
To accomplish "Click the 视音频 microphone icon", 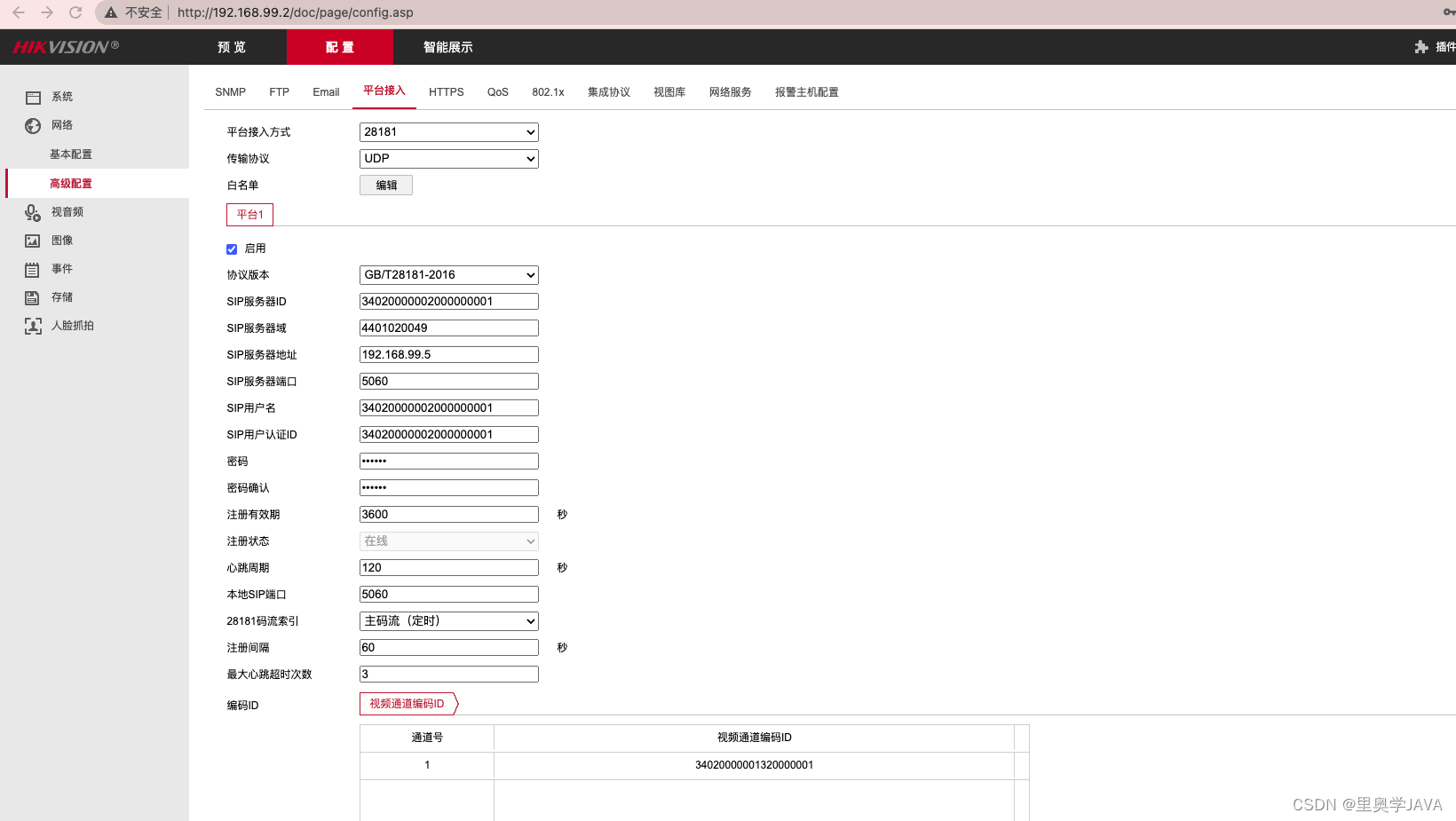I will [33, 213].
